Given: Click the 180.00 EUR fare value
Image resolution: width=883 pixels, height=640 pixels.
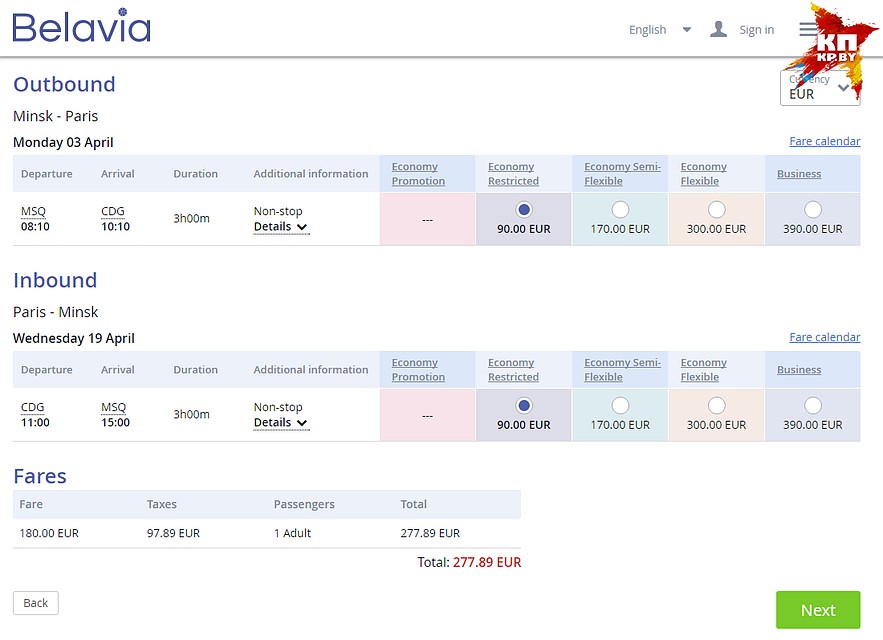Looking at the screenshot, I should (49, 533).
